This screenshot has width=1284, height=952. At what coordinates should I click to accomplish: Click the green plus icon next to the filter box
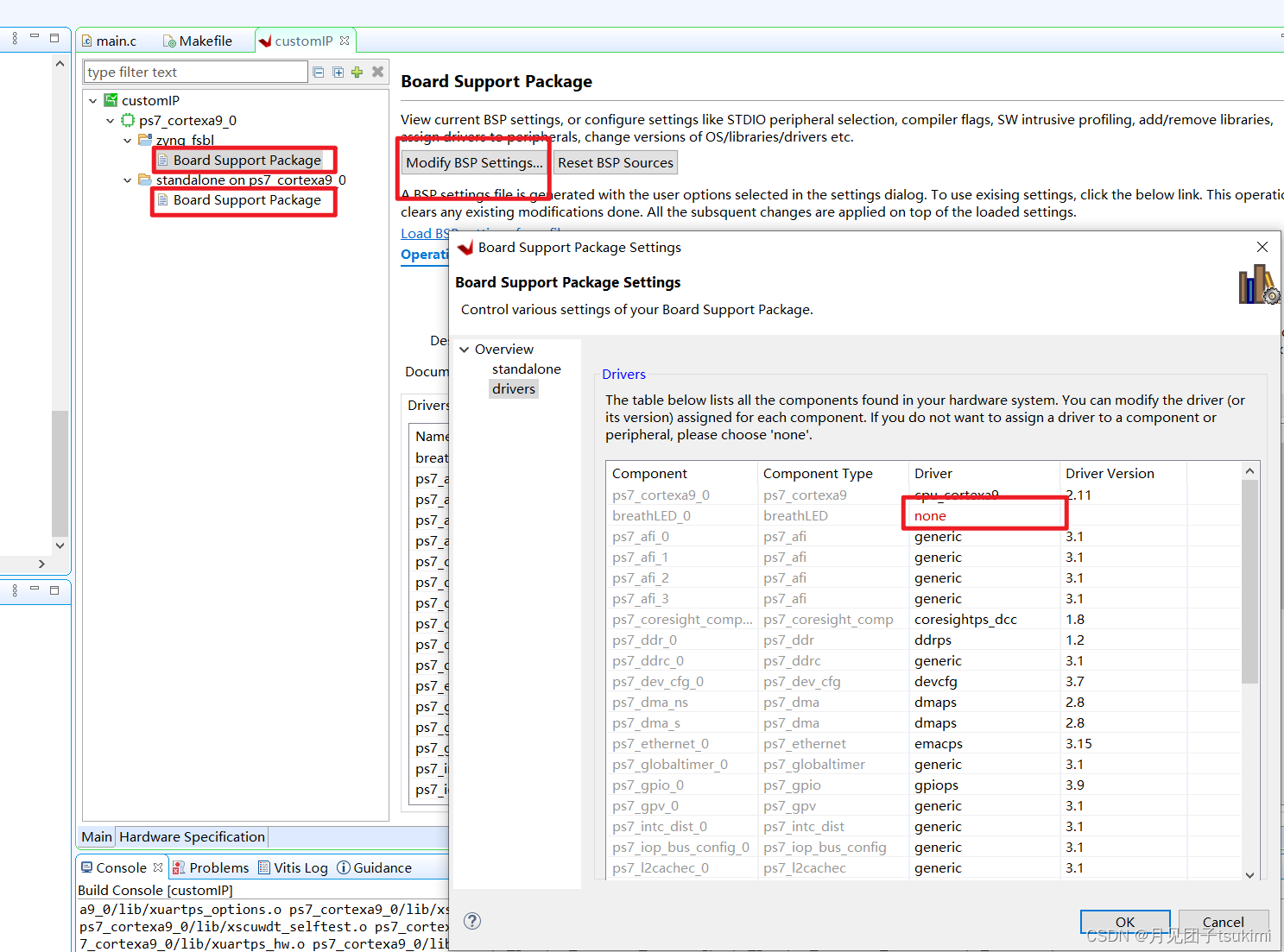pyautogui.click(x=357, y=72)
